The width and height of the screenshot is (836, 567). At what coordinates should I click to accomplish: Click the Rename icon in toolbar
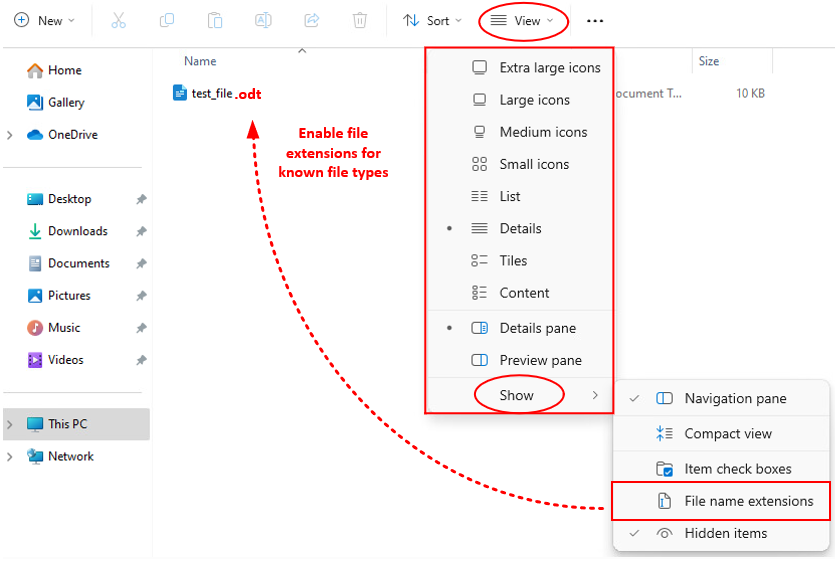point(263,21)
